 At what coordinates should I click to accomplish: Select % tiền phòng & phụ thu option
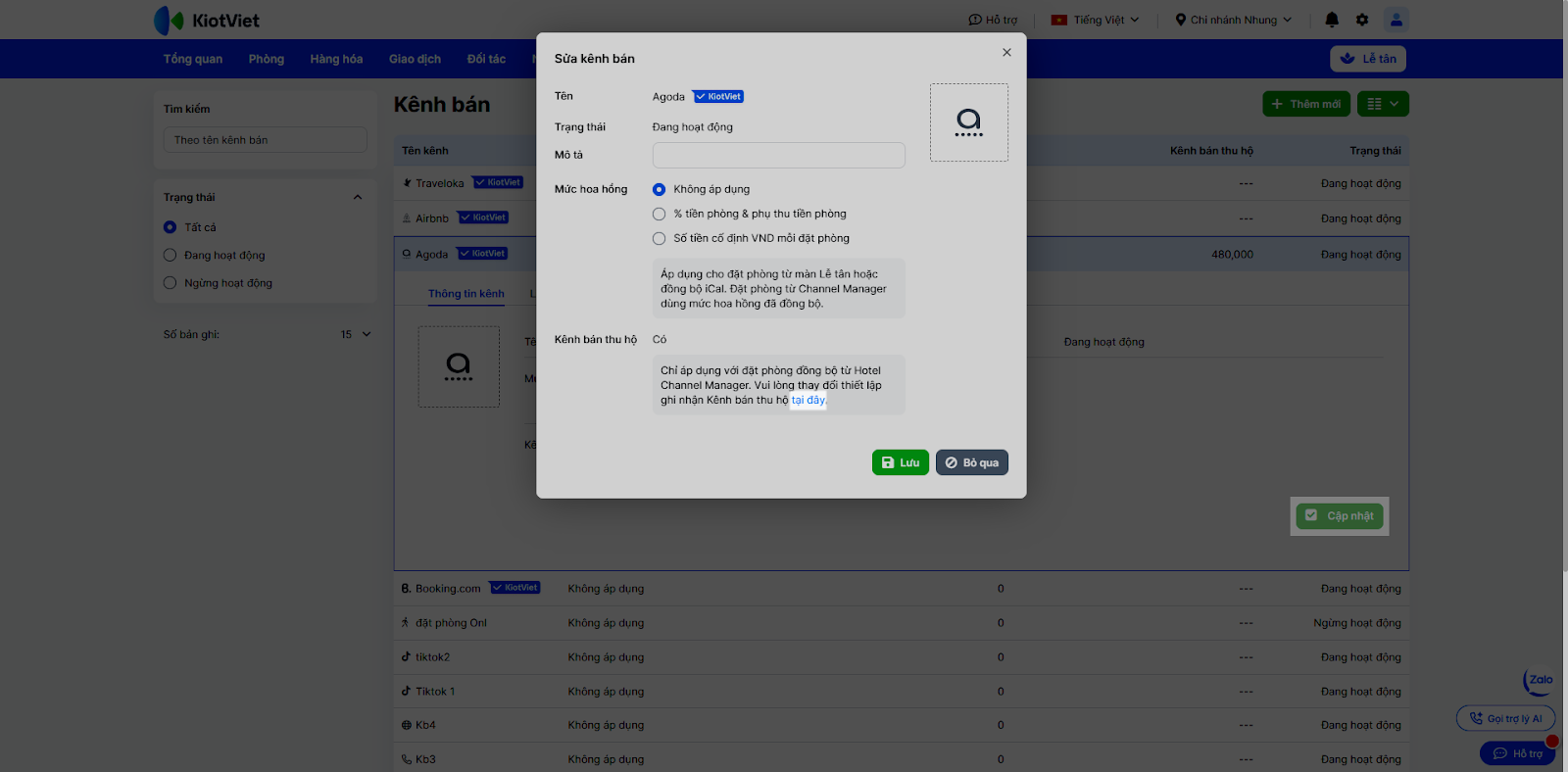coord(660,214)
